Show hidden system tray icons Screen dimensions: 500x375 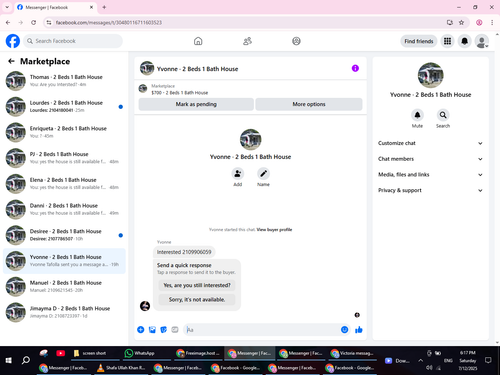click(420, 360)
